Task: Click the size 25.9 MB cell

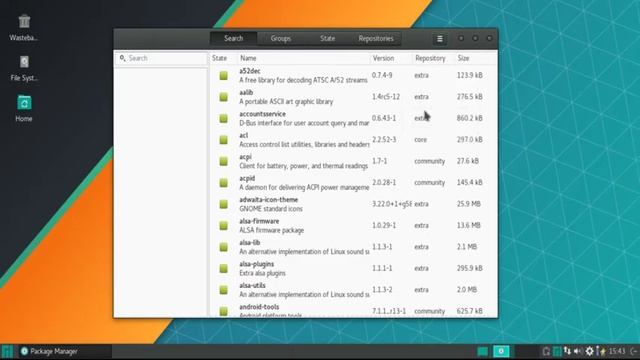Action: (x=469, y=204)
